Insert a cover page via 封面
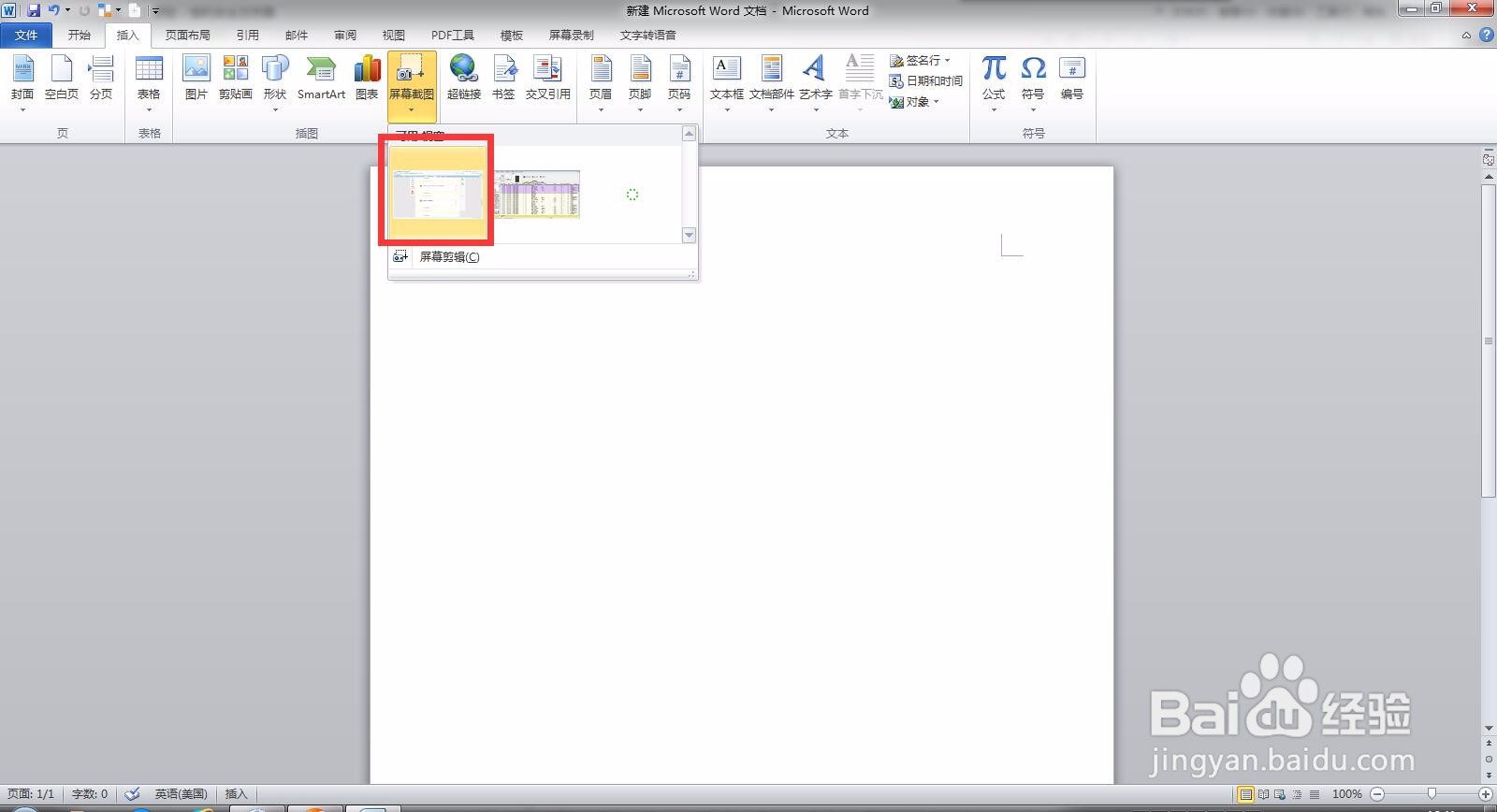Image resolution: width=1497 pixels, height=812 pixels. coord(22,83)
